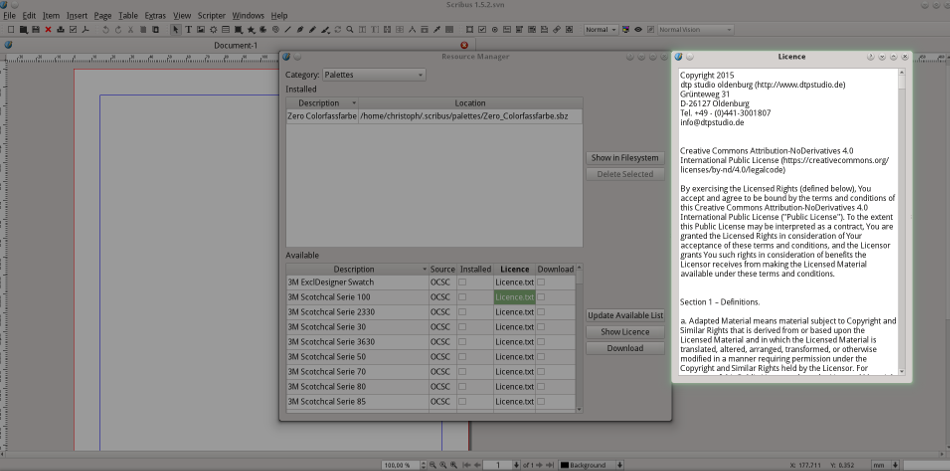
Task: Click Licence.txt for 3M Scotchcal Serie 2330
Action: click(x=514, y=312)
